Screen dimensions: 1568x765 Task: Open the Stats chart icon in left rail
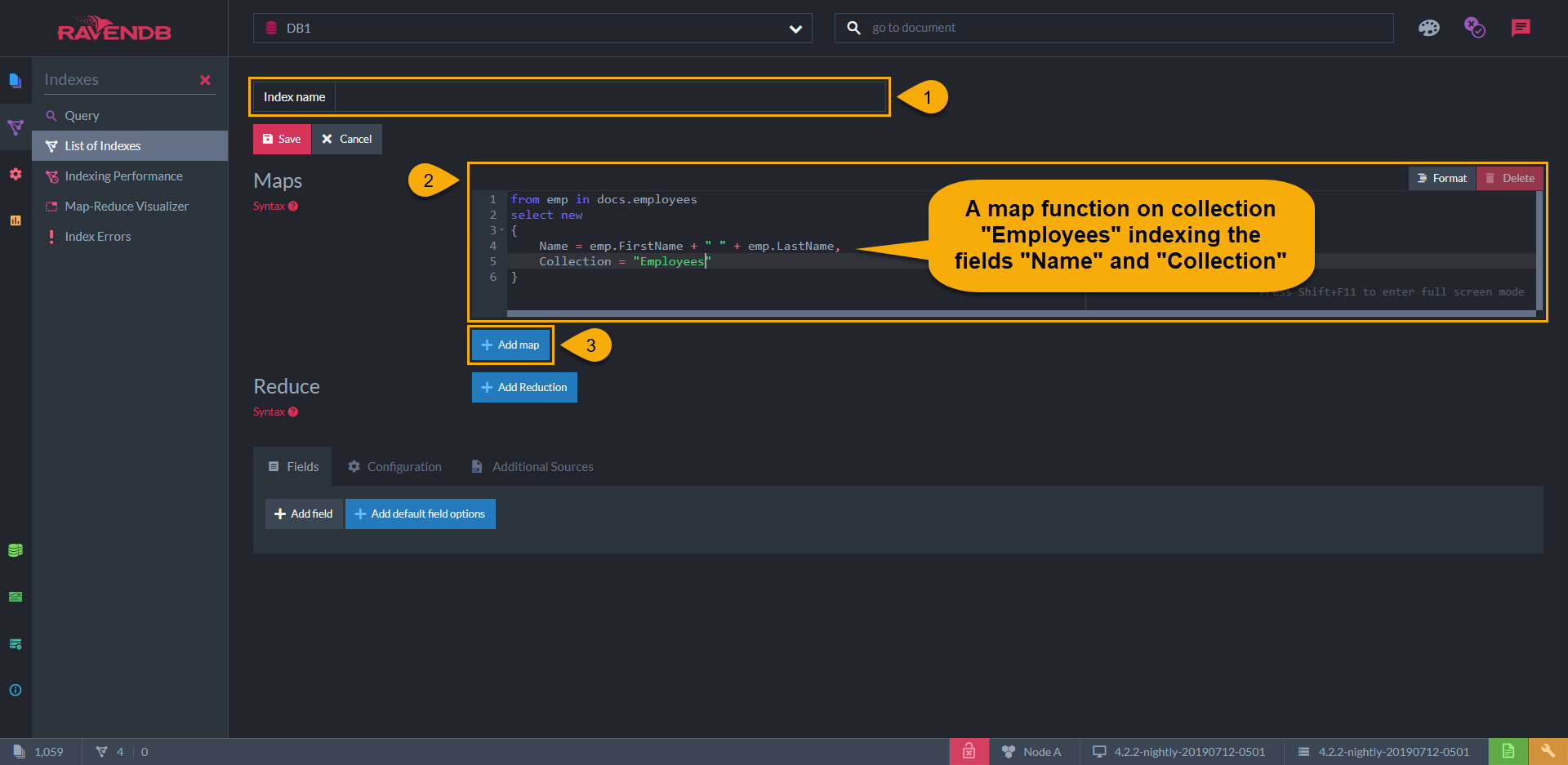(16, 220)
